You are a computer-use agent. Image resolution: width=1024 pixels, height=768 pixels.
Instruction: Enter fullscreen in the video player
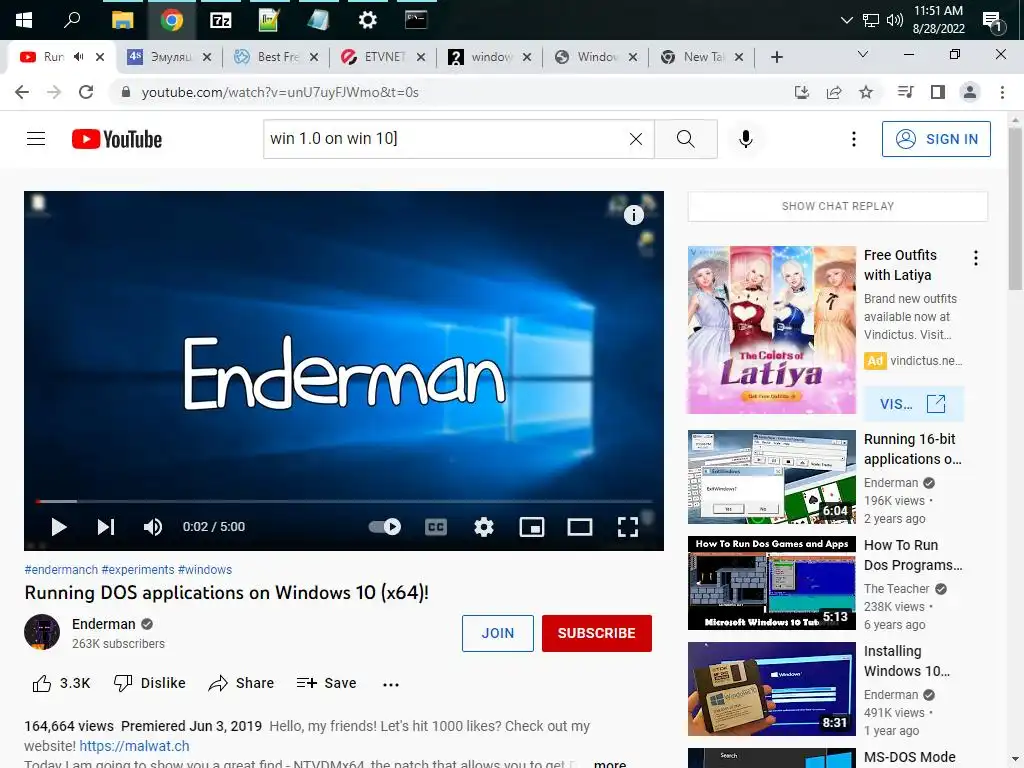(x=628, y=527)
